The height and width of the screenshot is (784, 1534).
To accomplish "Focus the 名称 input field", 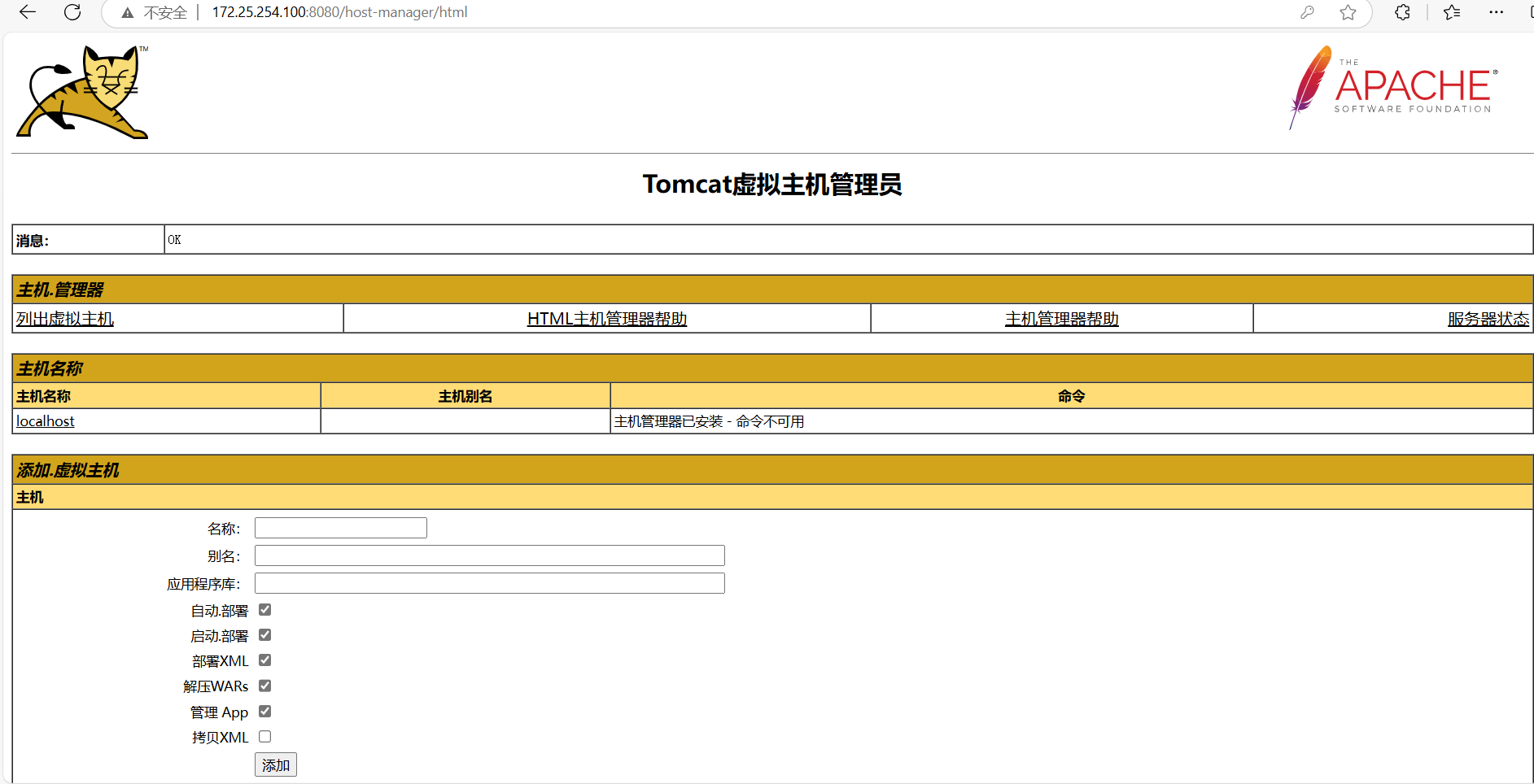I will pyautogui.click(x=341, y=528).
